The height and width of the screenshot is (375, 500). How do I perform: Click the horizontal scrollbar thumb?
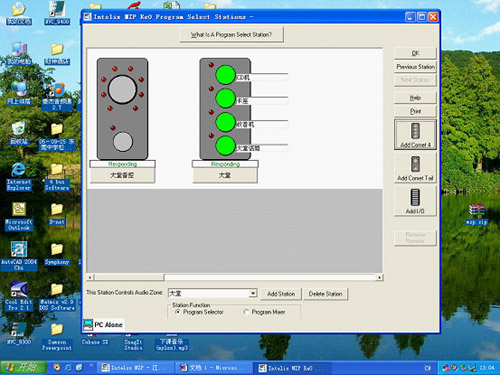pyautogui.click(x=128, y=277)
